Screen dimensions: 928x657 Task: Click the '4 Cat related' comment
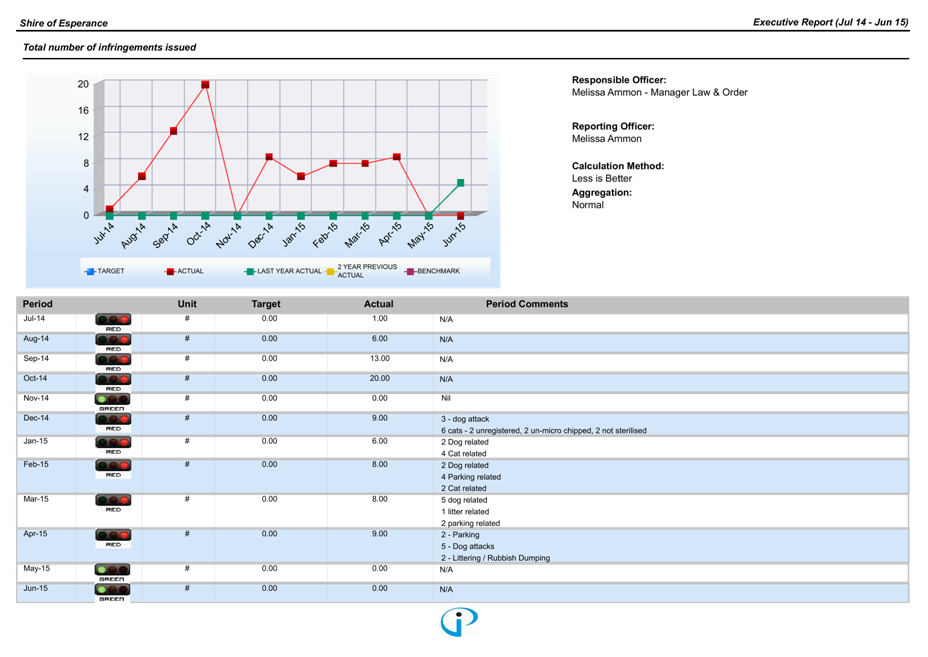(x=463, y=454)
